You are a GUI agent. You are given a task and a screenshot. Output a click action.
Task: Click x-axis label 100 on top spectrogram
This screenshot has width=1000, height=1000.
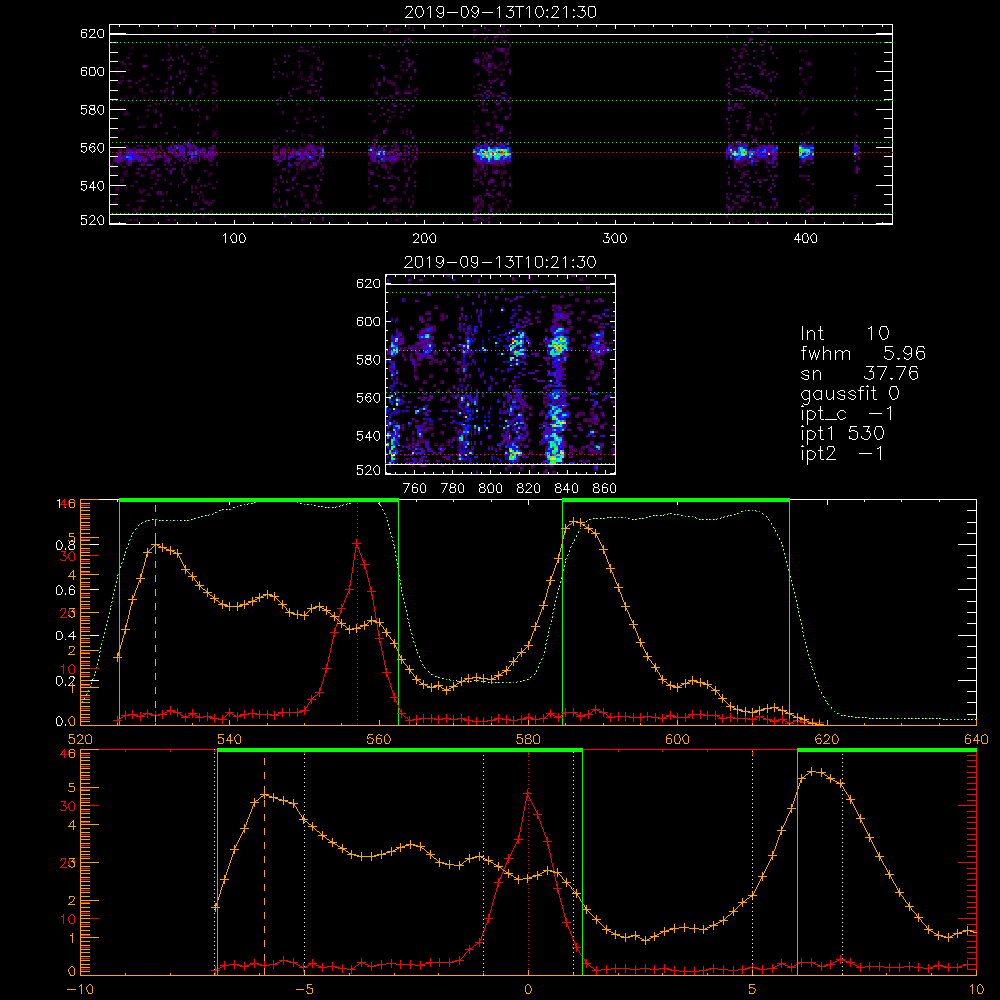pos(234,238)
